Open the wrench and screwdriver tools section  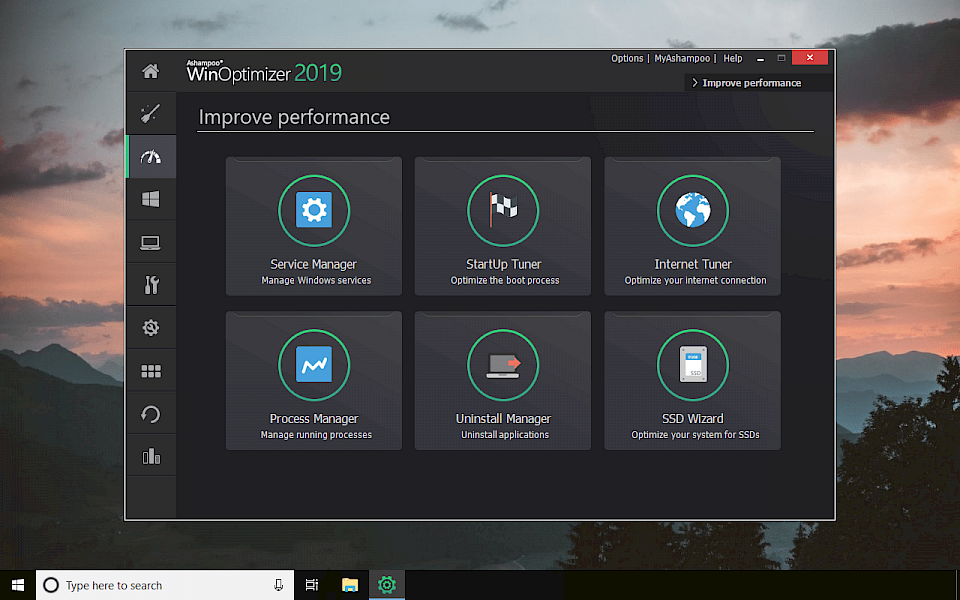[x=151, y=285]
